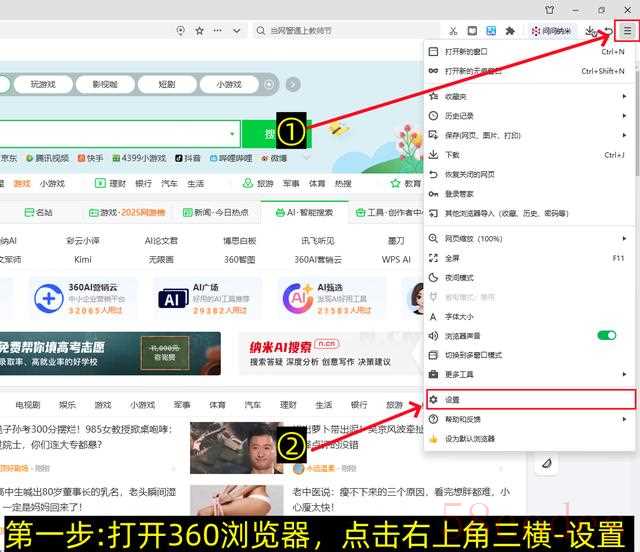The height and width of the screenshot is (552, 640).
Task: Click the blue translate icon in toolbar
Action: [x=491, y=31]
